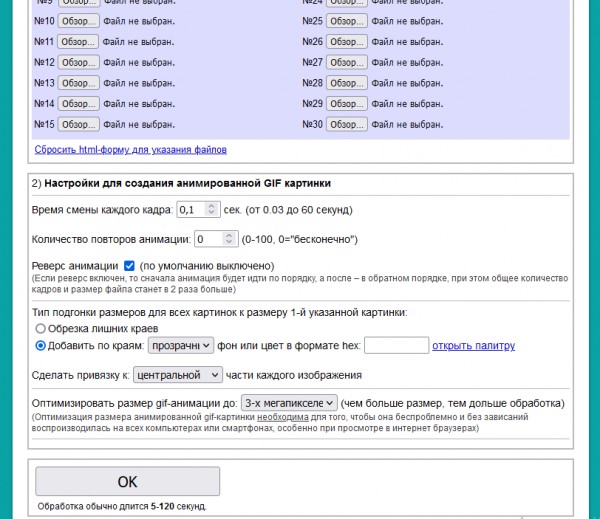Open file chooser for №26
Viewport: 600px width, 519px height.
(x=347, y=42)
